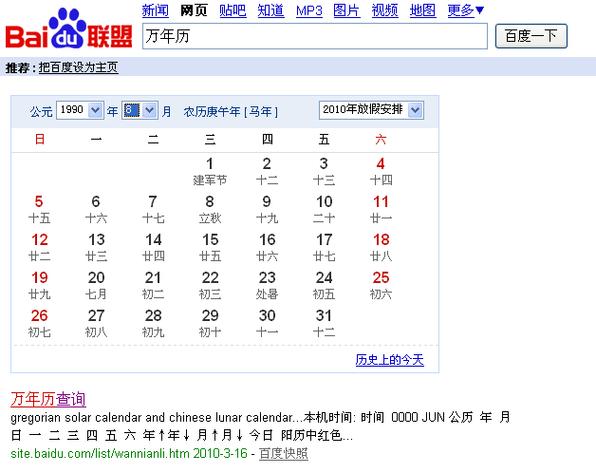This screenshot has width=596, height=473.
Task: Open the 万年历查询 search result
Action: (x=48, y=399)
